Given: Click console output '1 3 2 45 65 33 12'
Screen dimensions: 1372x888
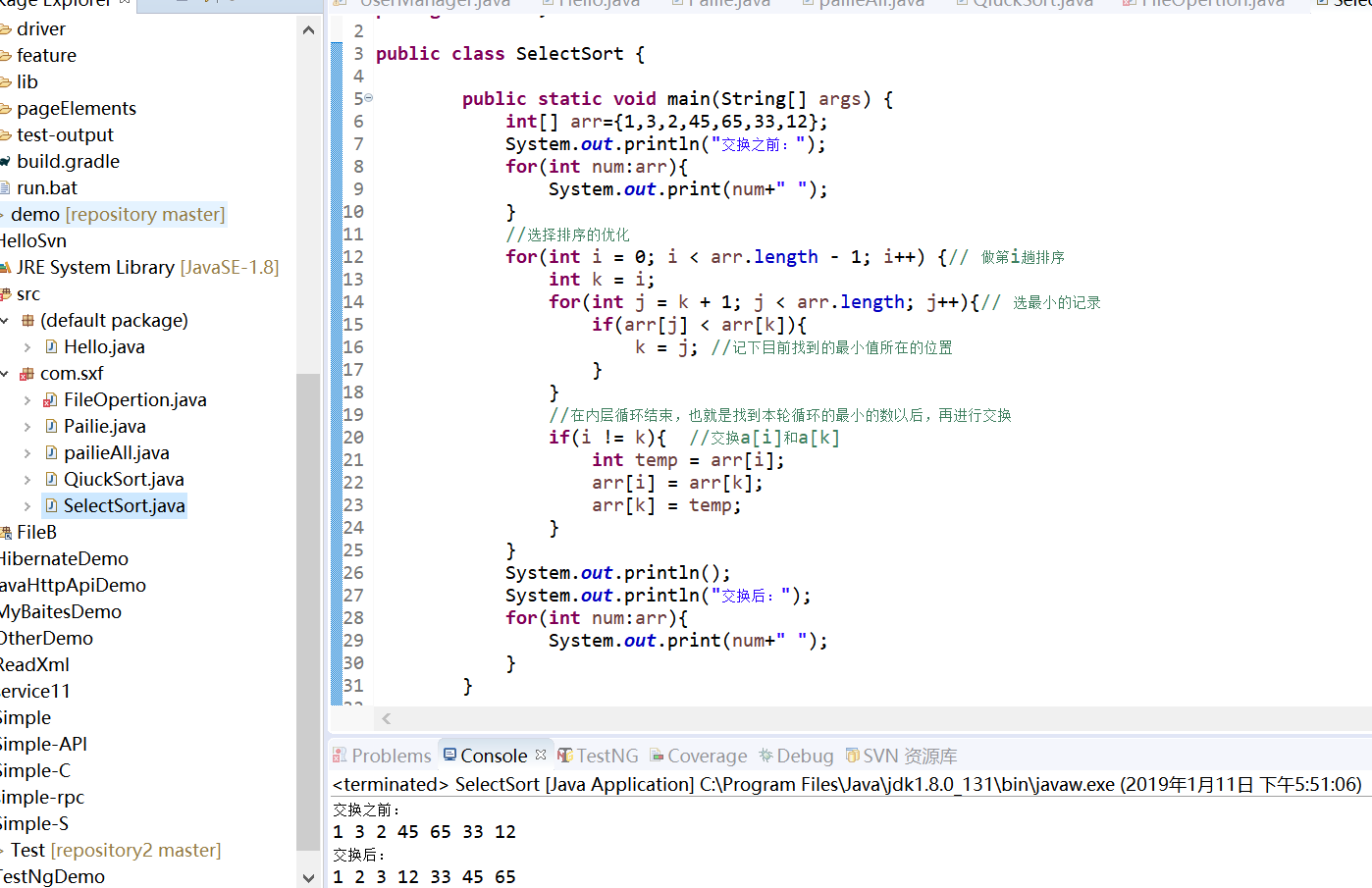Looking at the screenshot, I should coord(424,831).
